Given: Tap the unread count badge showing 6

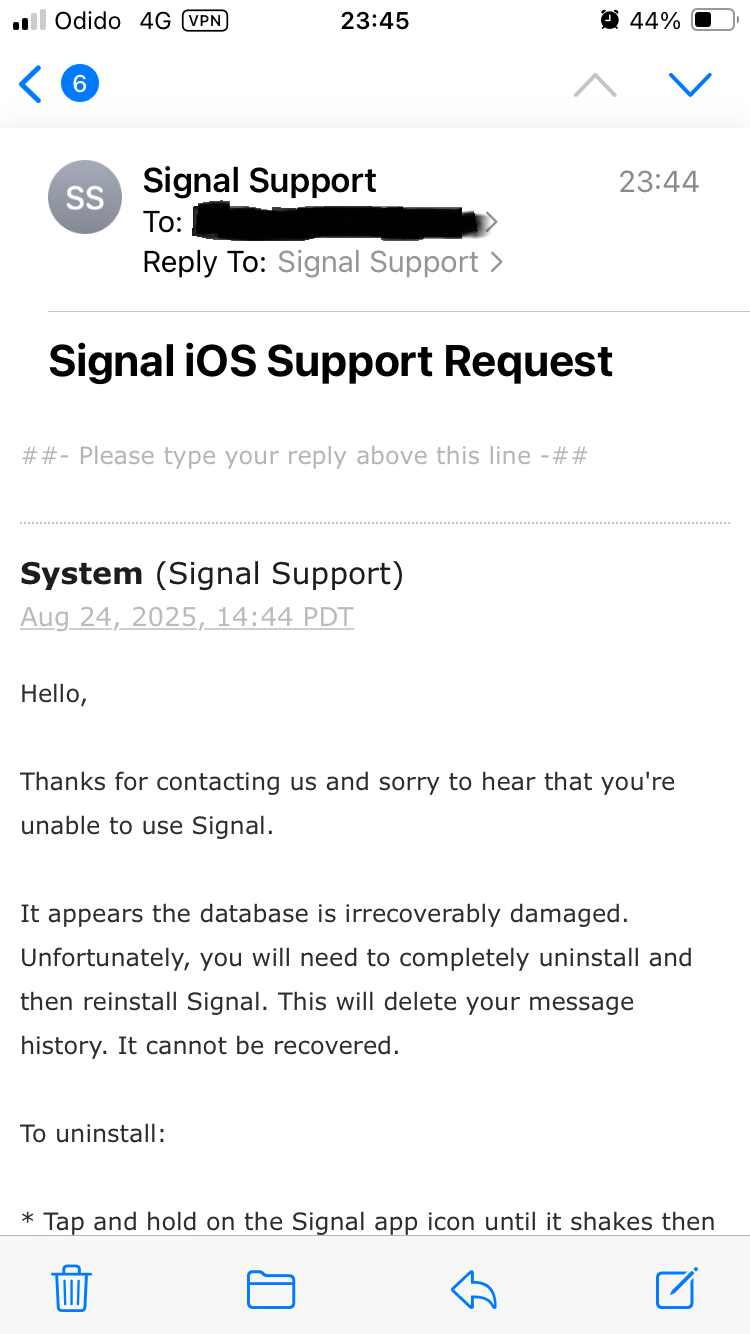Looking at the screenshot, I should 80,84.
